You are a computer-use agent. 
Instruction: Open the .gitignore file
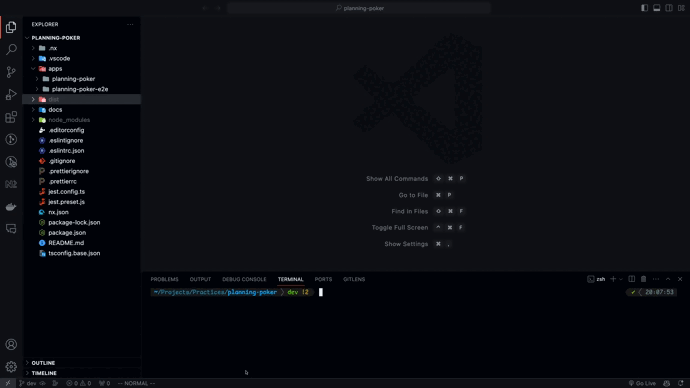[x=82, y=161]
